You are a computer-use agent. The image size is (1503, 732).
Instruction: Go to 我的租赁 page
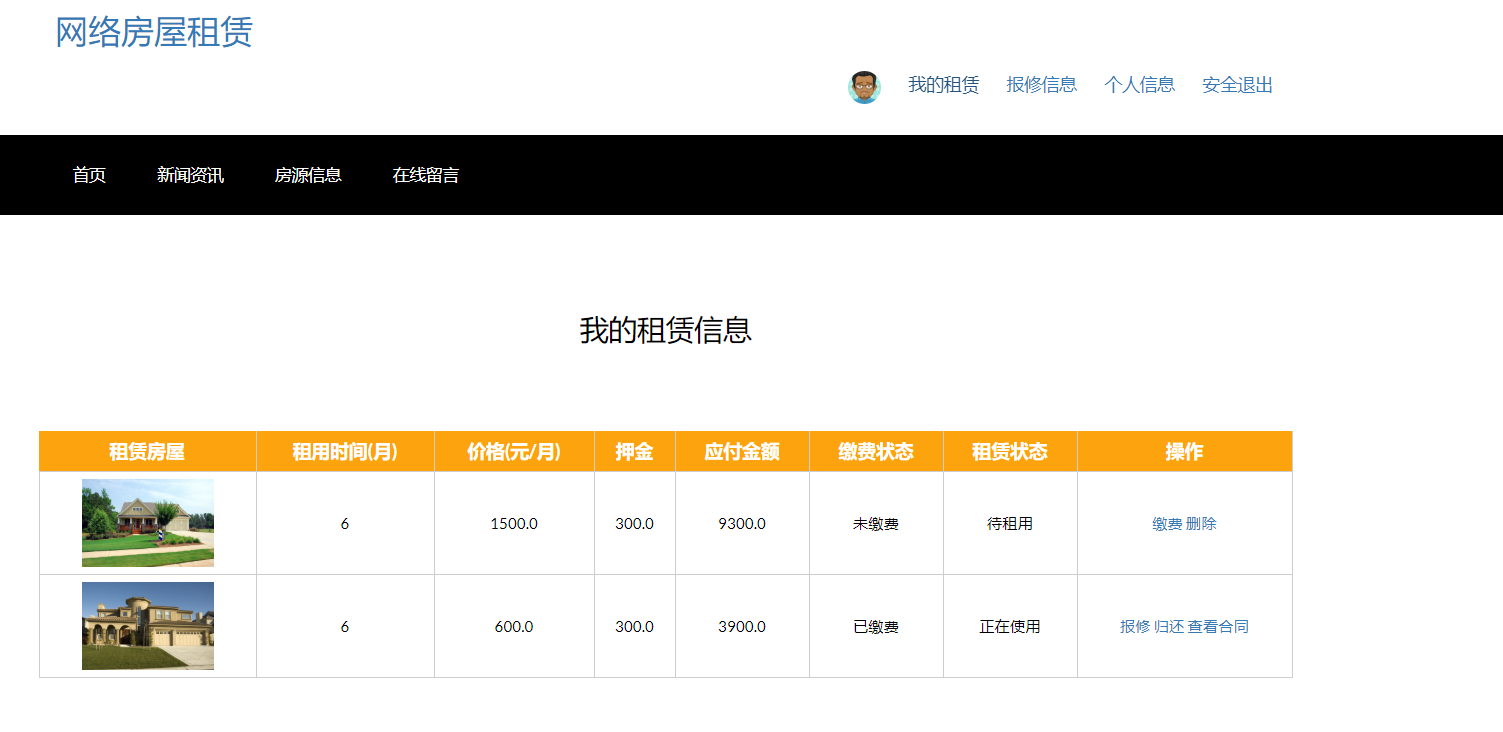[943, 85]
